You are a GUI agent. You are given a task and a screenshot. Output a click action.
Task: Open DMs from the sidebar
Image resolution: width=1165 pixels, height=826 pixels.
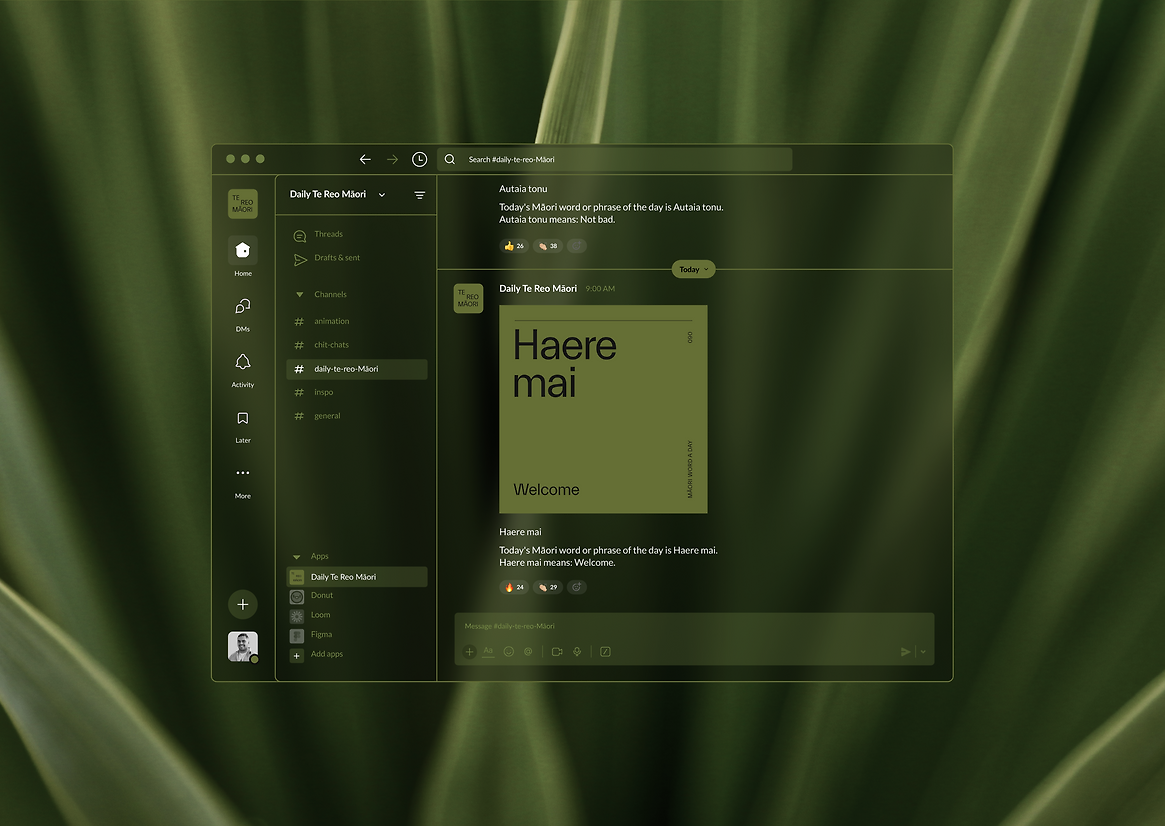click(x=243, y=307)
